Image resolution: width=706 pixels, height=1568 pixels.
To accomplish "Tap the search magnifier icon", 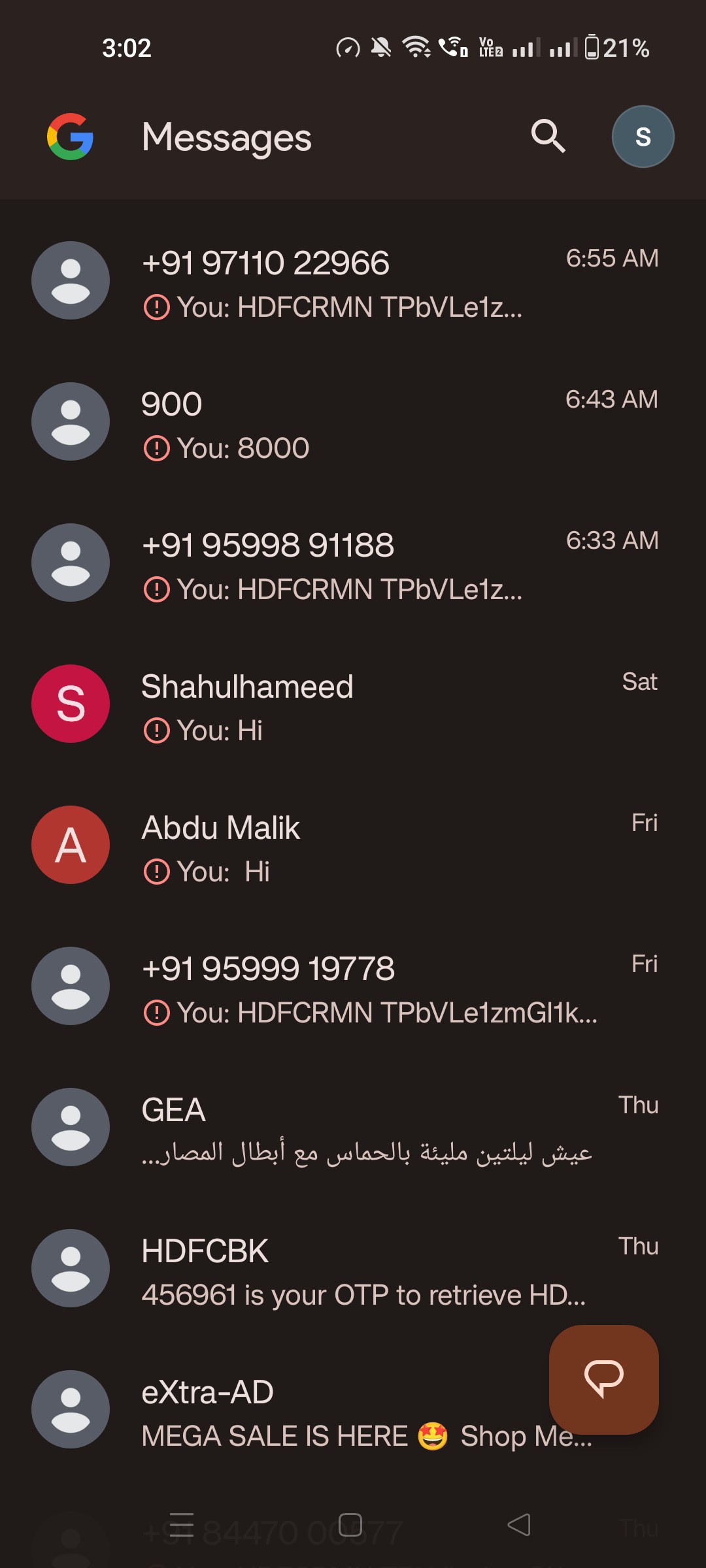I will (x=548, y=136).
